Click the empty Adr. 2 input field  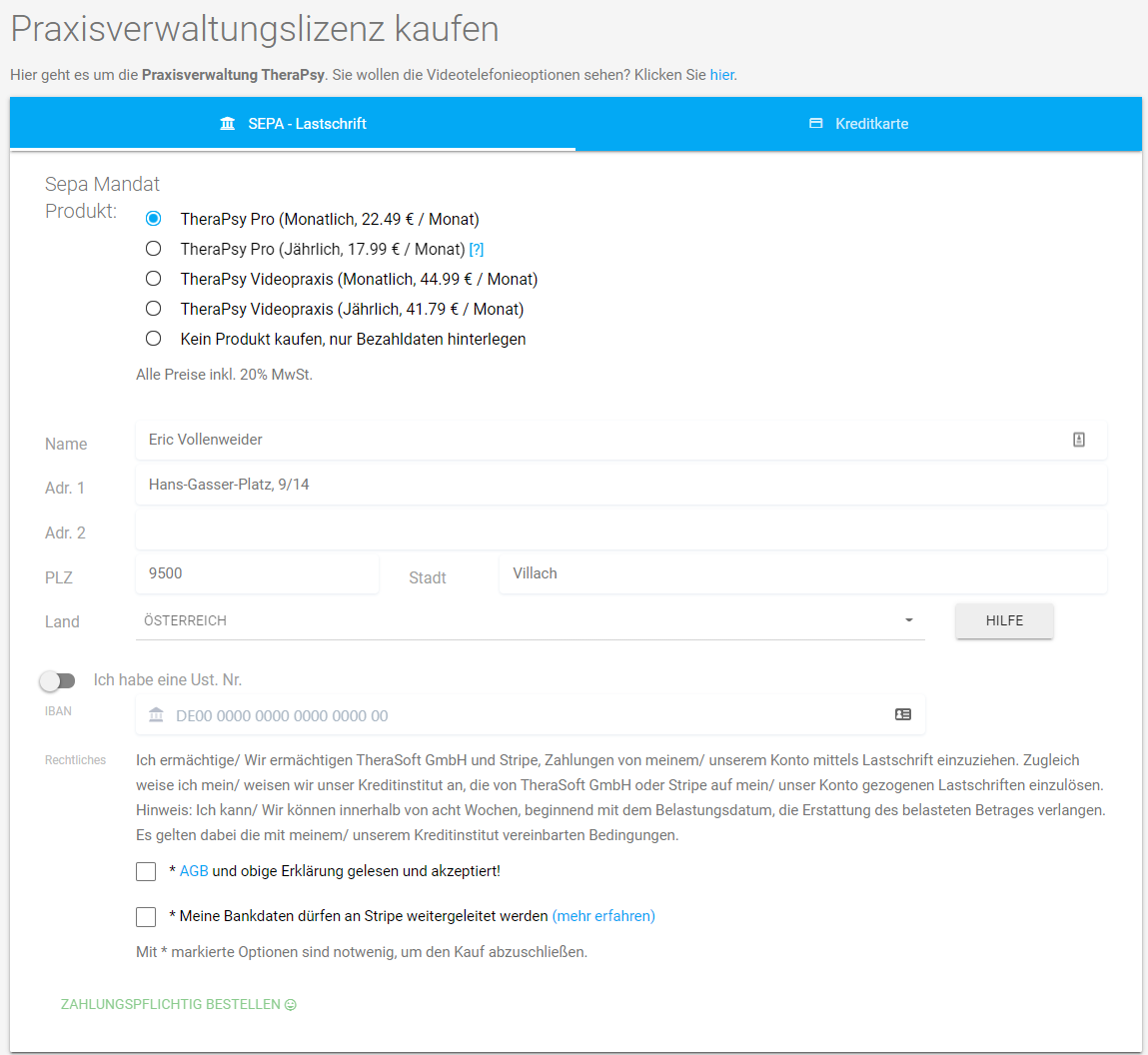coord(620,529)
